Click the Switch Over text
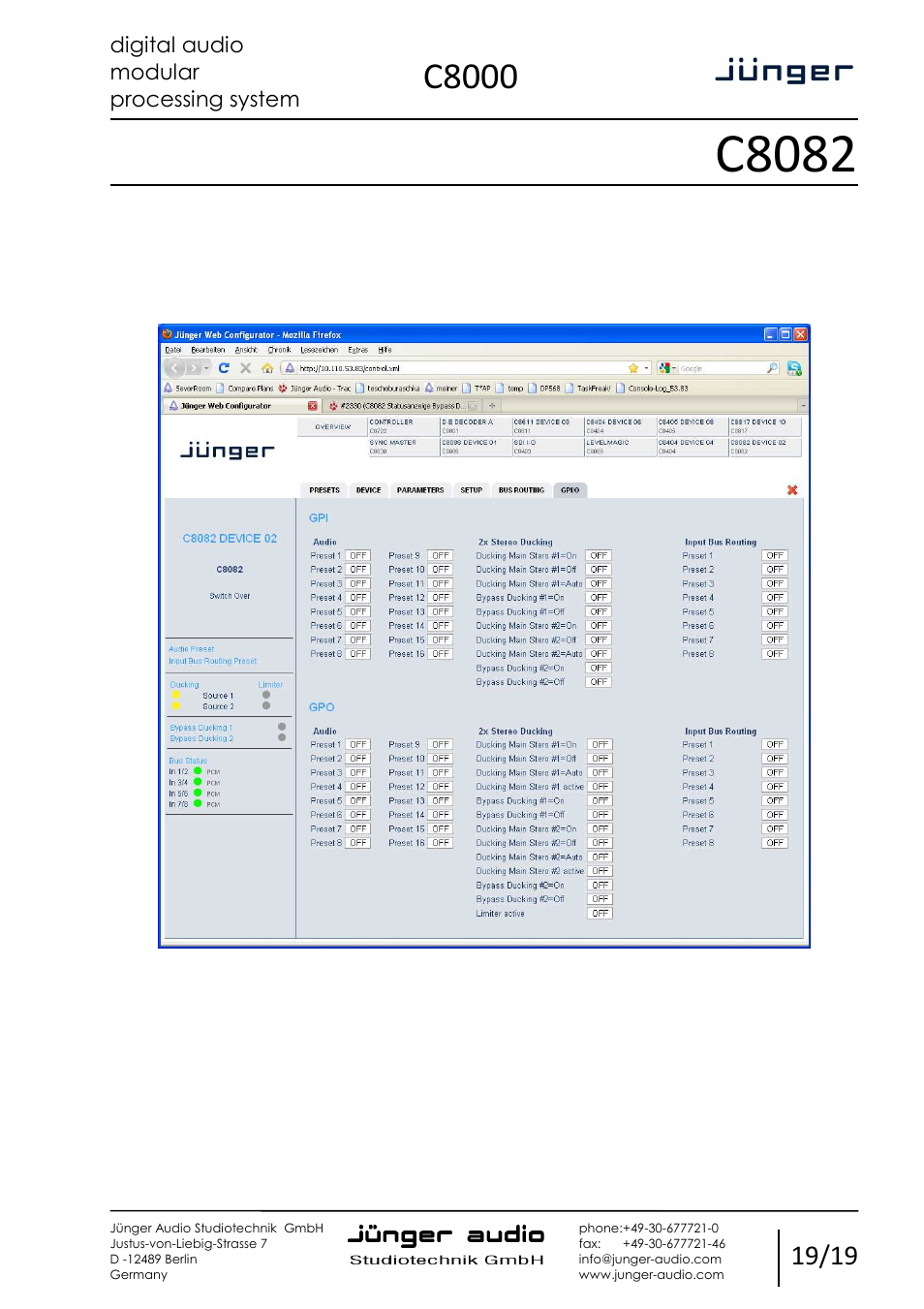The width and height of the screenshot is (924, 1309). click(x=230, y=596)
